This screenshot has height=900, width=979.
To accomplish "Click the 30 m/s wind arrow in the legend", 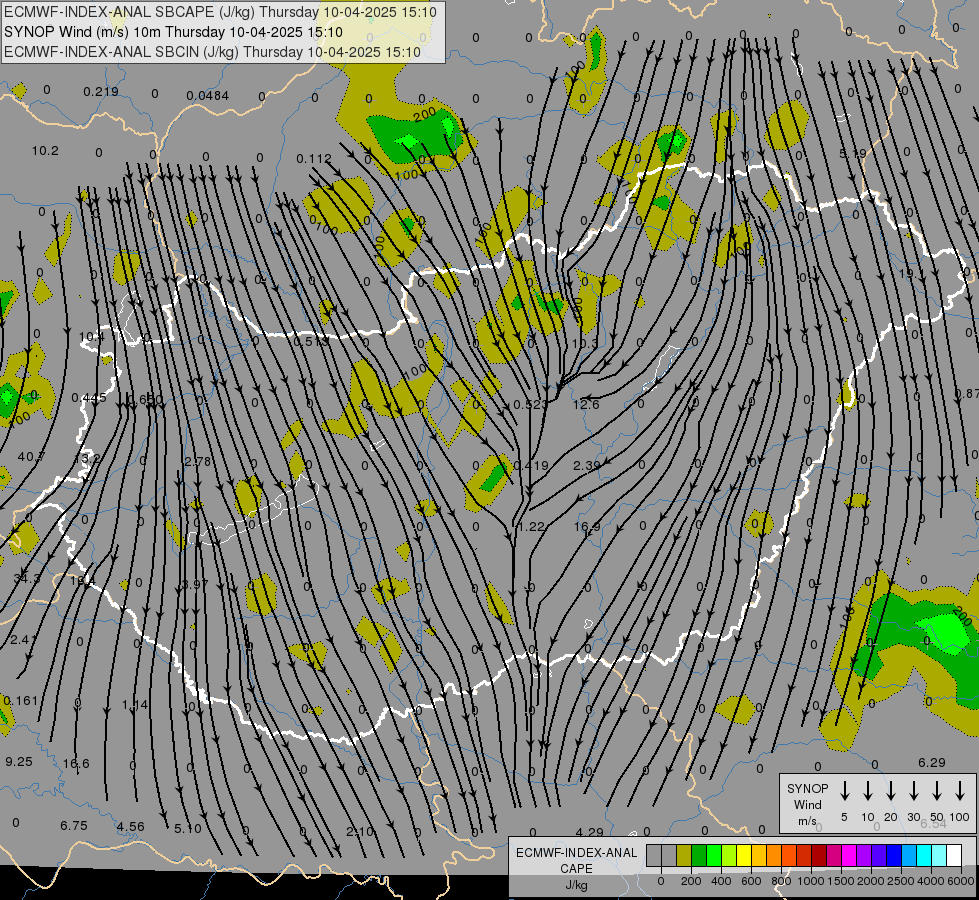I will click(x=913, y=791).
